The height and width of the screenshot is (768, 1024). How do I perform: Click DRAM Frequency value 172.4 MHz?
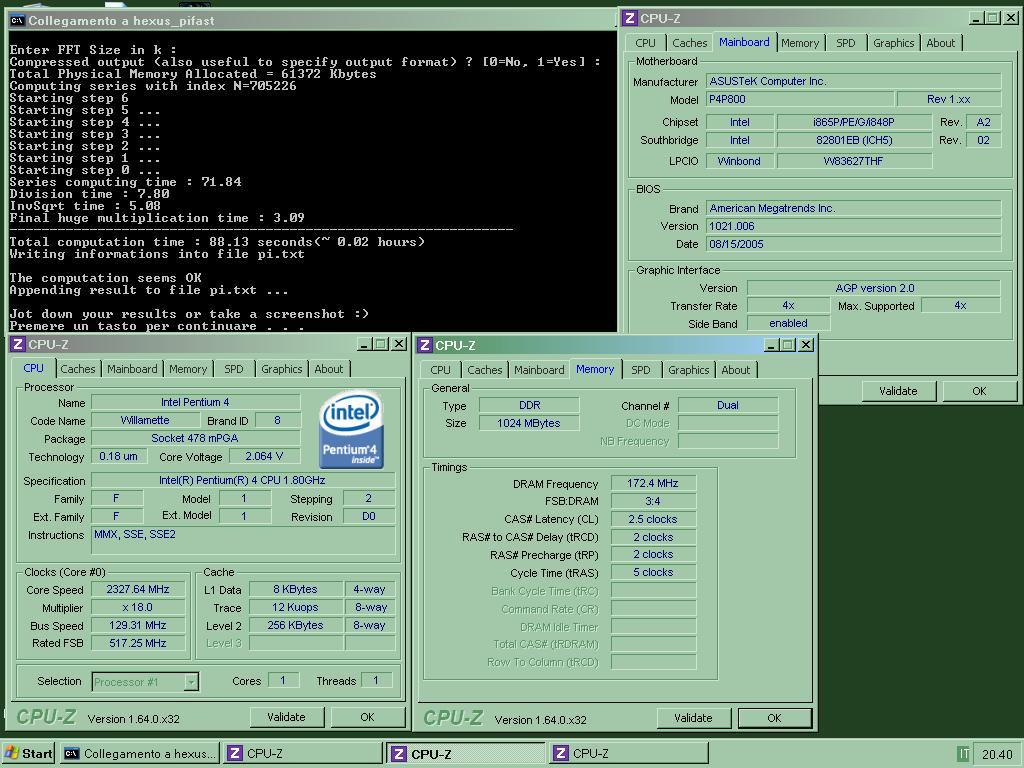pyautogui.click(x=653, y=483)
